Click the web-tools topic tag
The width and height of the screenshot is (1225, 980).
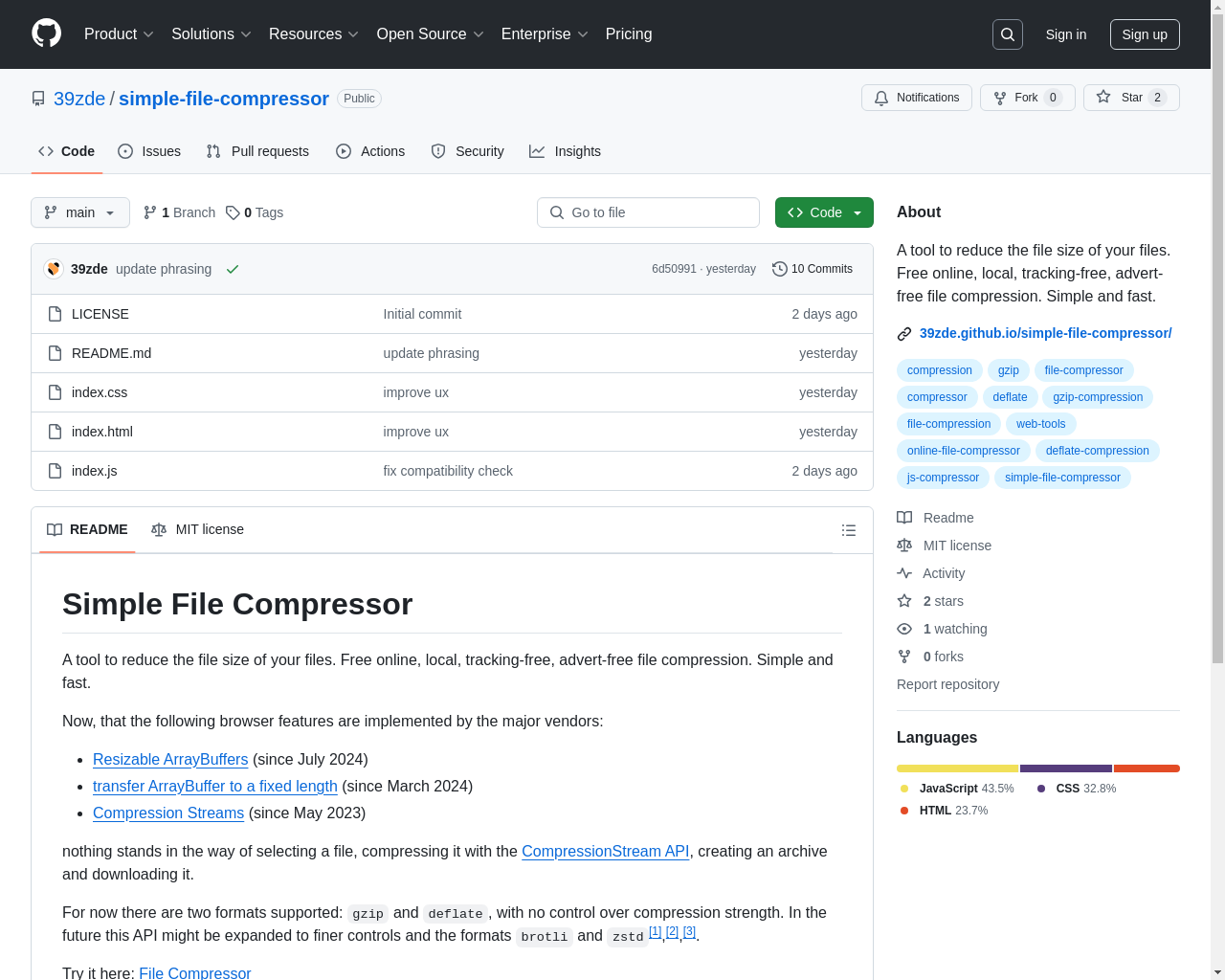point(1041,424)
